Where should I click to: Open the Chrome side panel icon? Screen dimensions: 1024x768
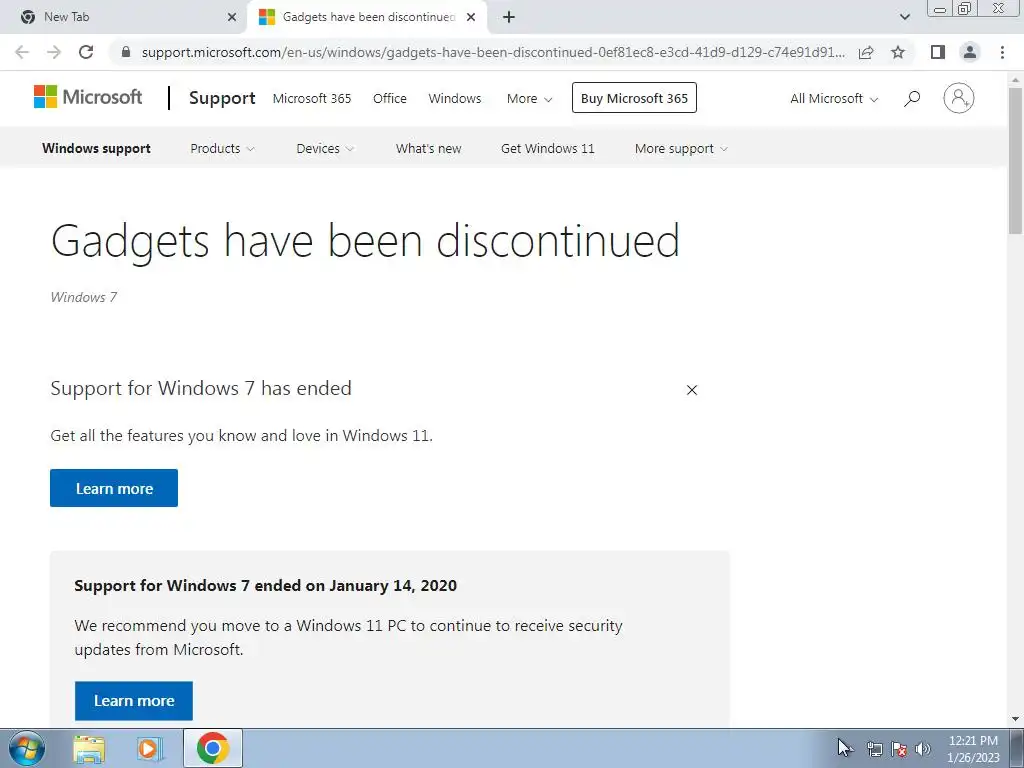[938, 52]
